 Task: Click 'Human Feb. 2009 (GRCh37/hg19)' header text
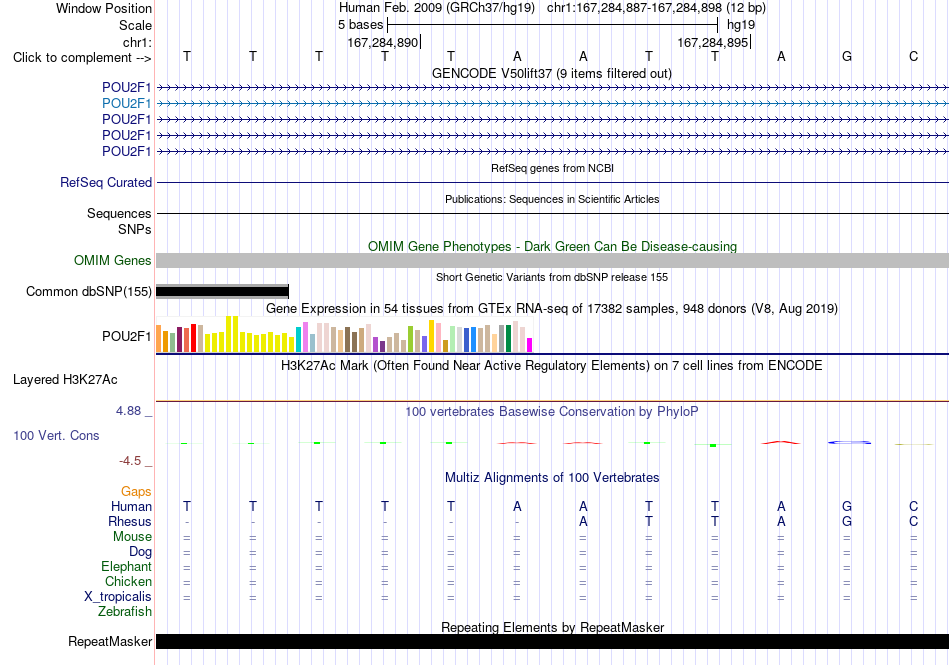(x=437, y=8)
